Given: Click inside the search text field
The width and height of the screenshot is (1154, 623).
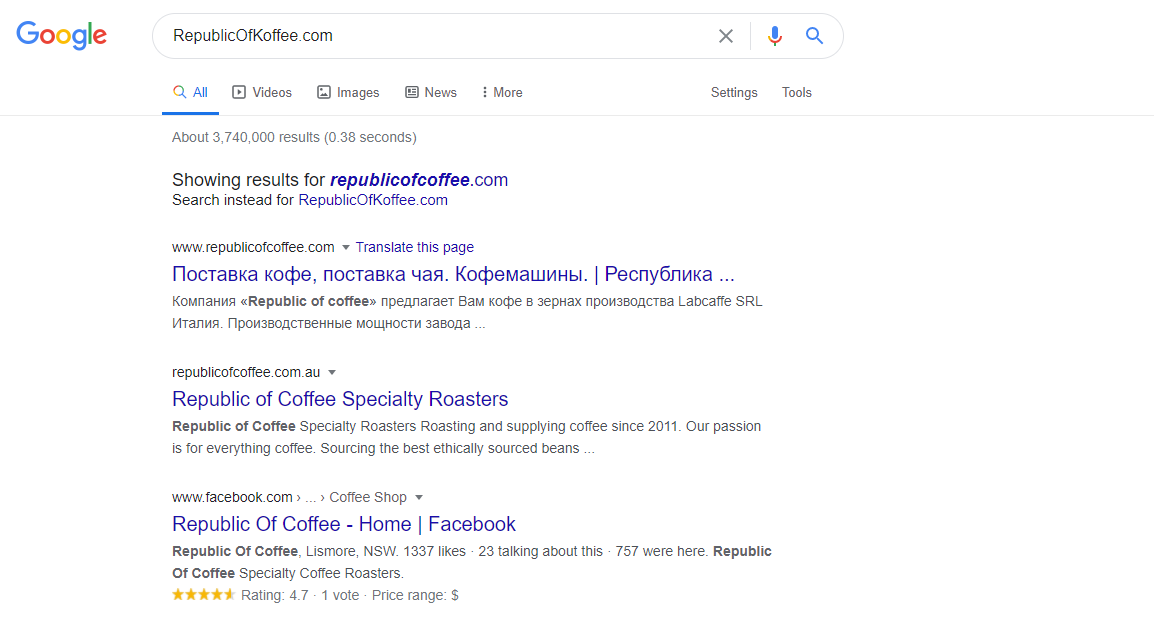Looking at the screenshot, I should pos(430,36).
